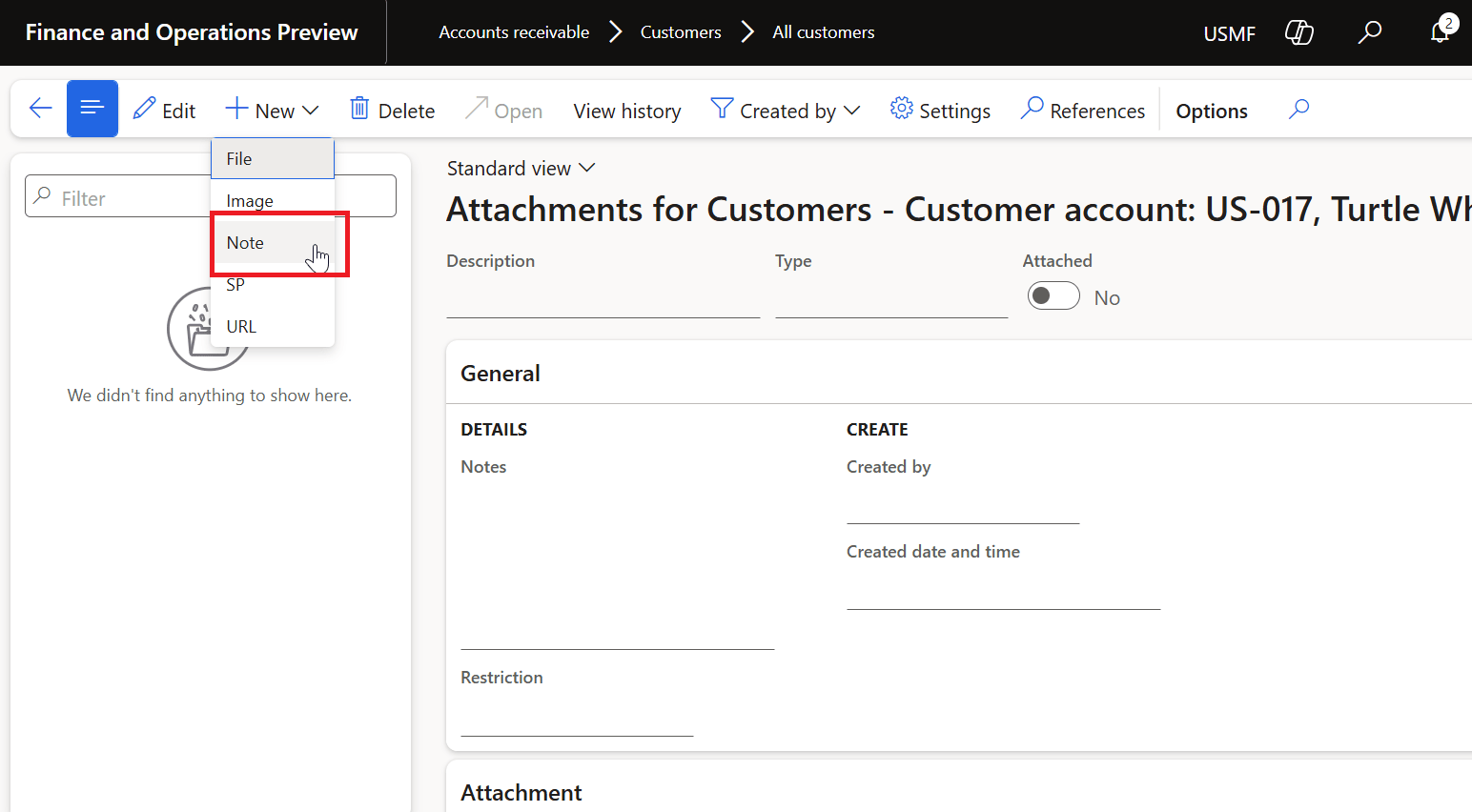Open the Copilot icon in header
Image resolution: width=1472 pixels, height=812 pixels.
pyautogui.click(x=1299, y=32)
